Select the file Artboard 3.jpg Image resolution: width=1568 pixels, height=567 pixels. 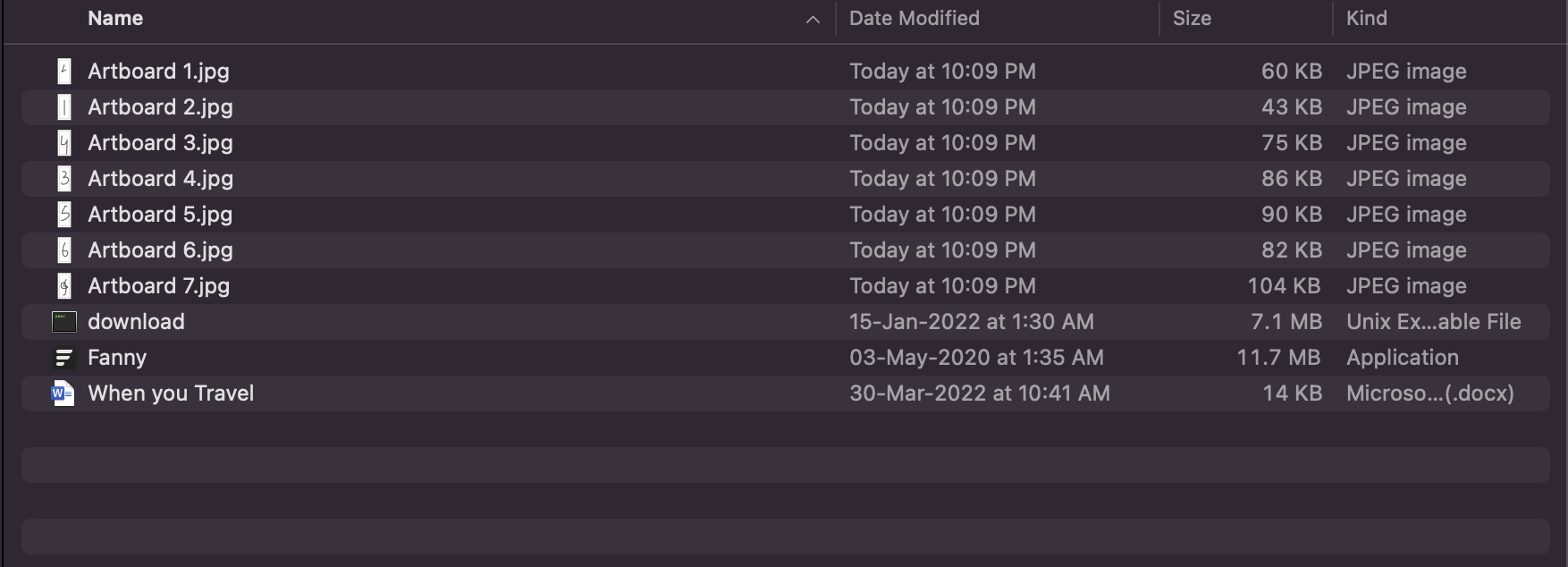click(x=159, y=142)
